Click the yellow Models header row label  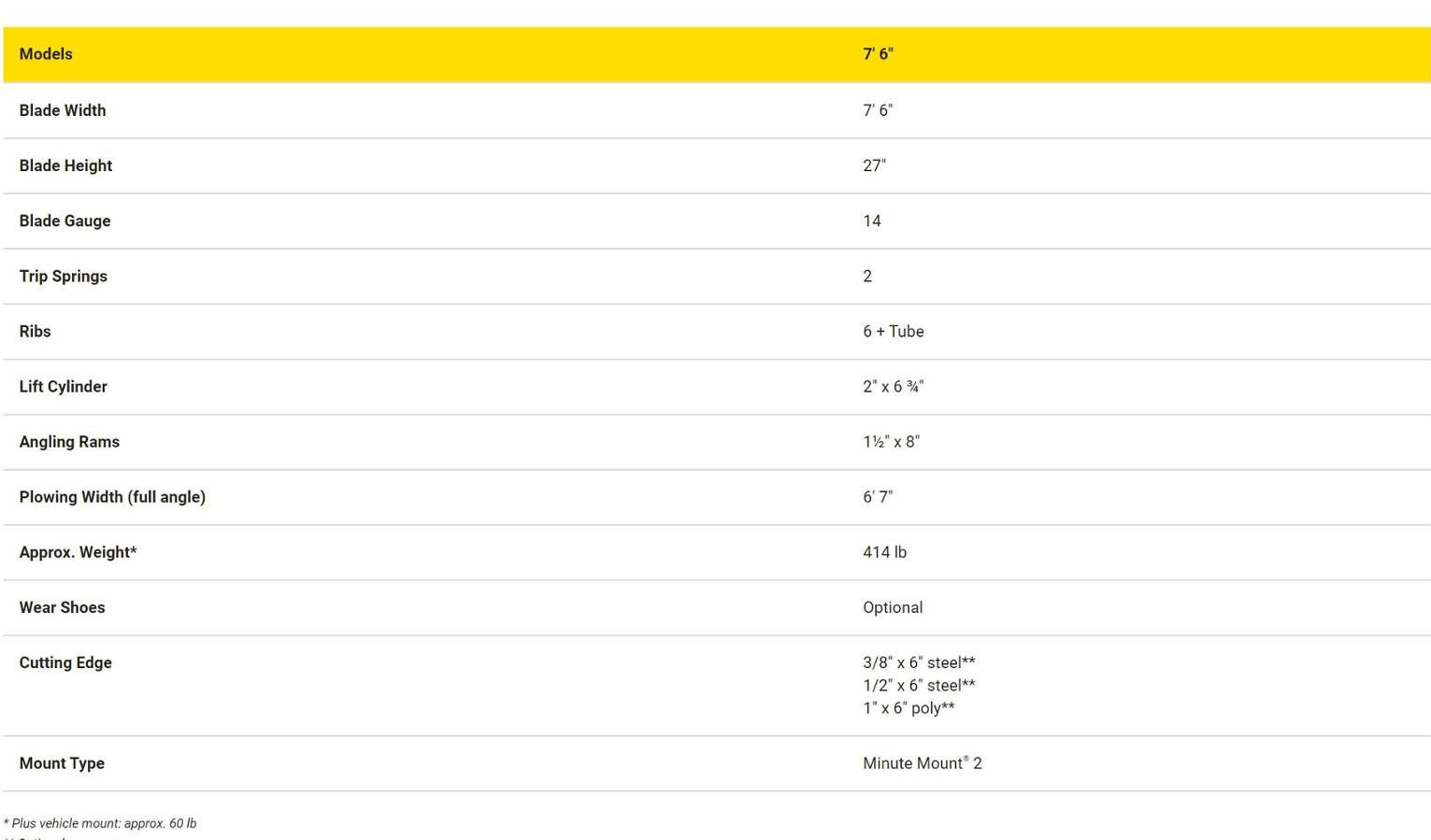46,54
